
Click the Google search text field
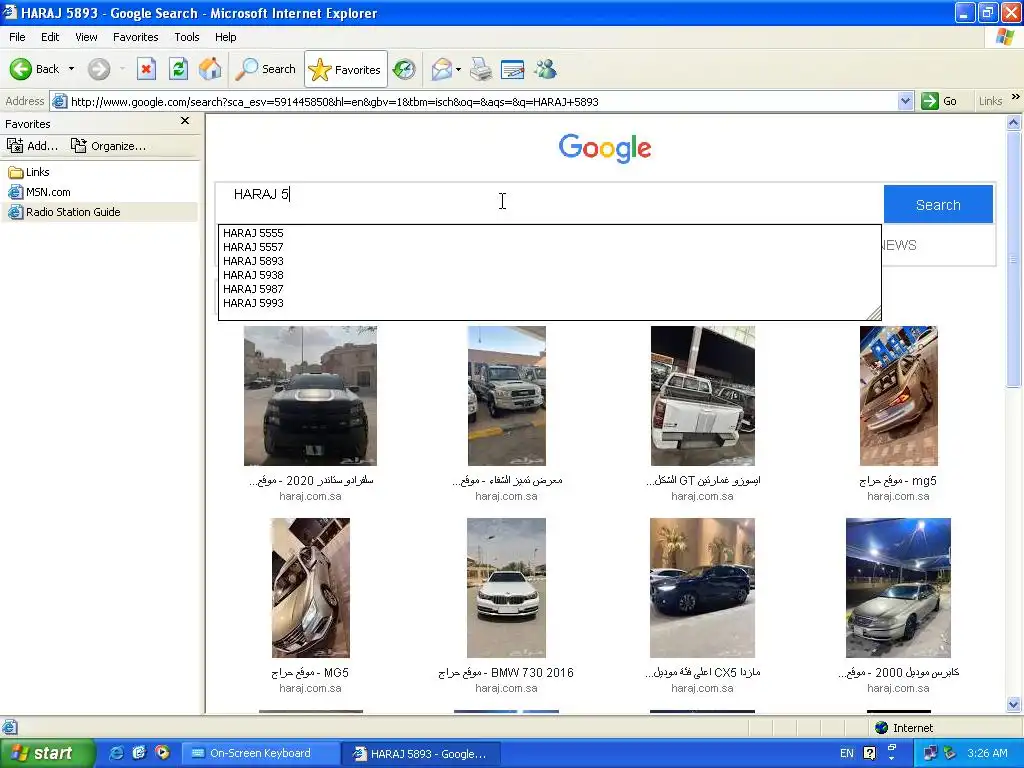click(549, 195)
